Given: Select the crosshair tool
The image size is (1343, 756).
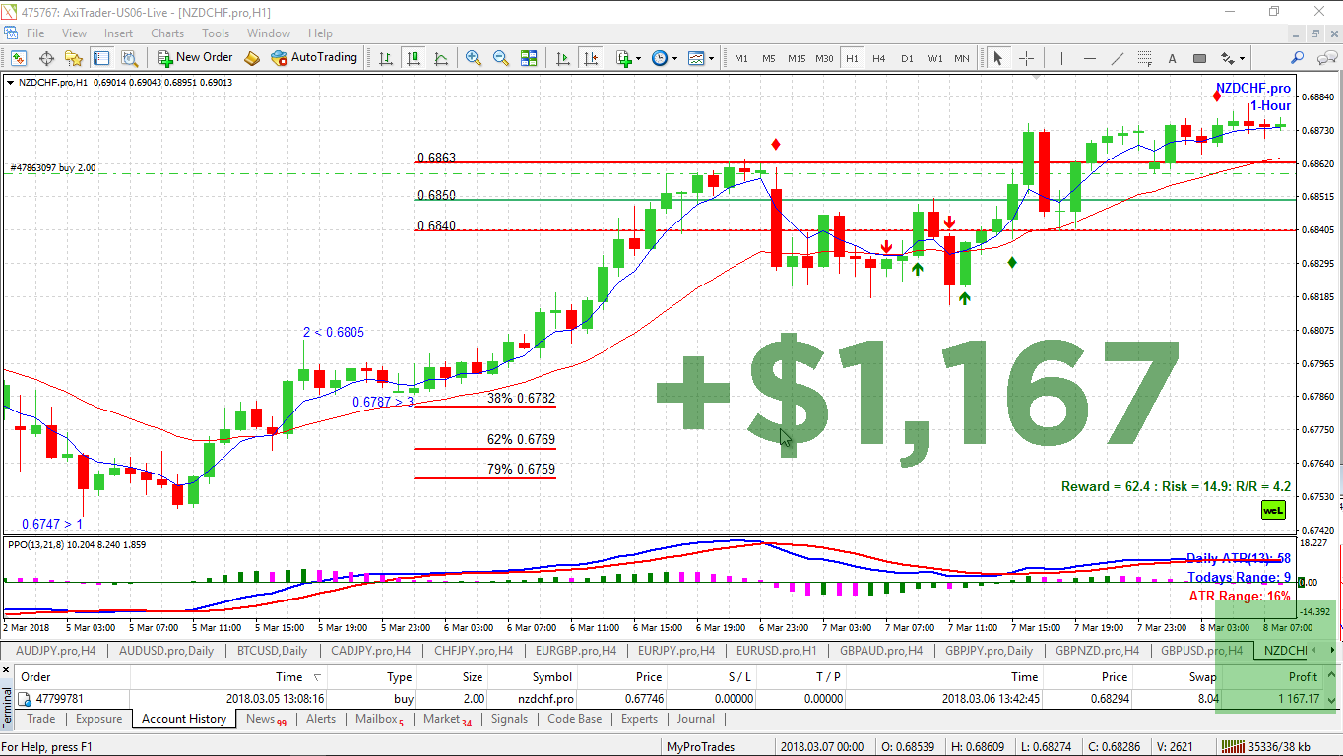Looking at the screenshot, I should click(x=1026, y=58).
